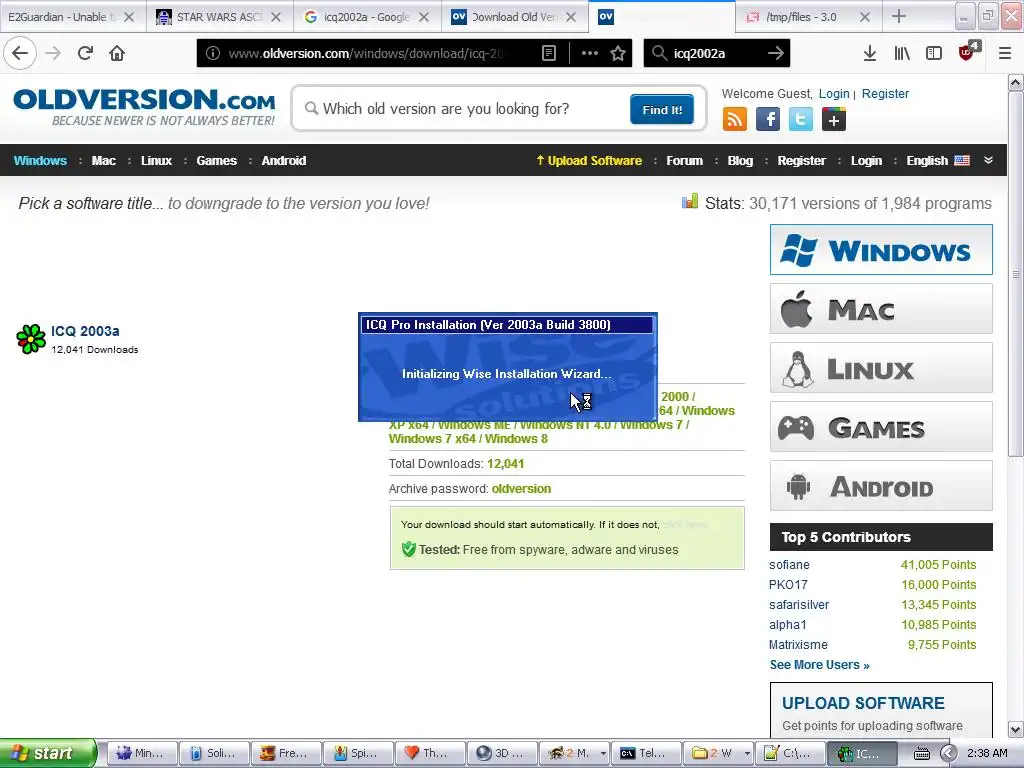Open the Blog link

click(x=740, y=160)
